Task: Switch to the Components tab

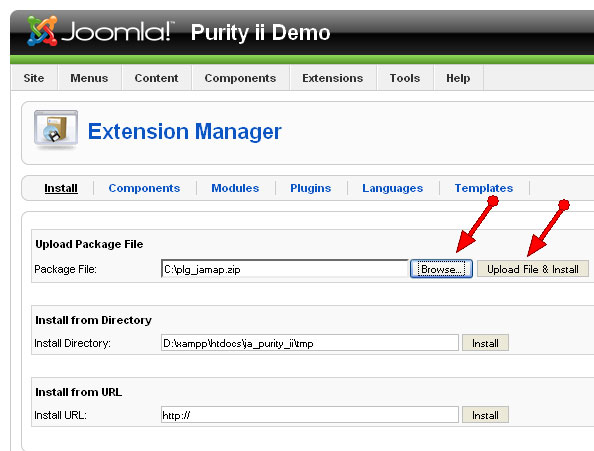Action: pos(144,188)
